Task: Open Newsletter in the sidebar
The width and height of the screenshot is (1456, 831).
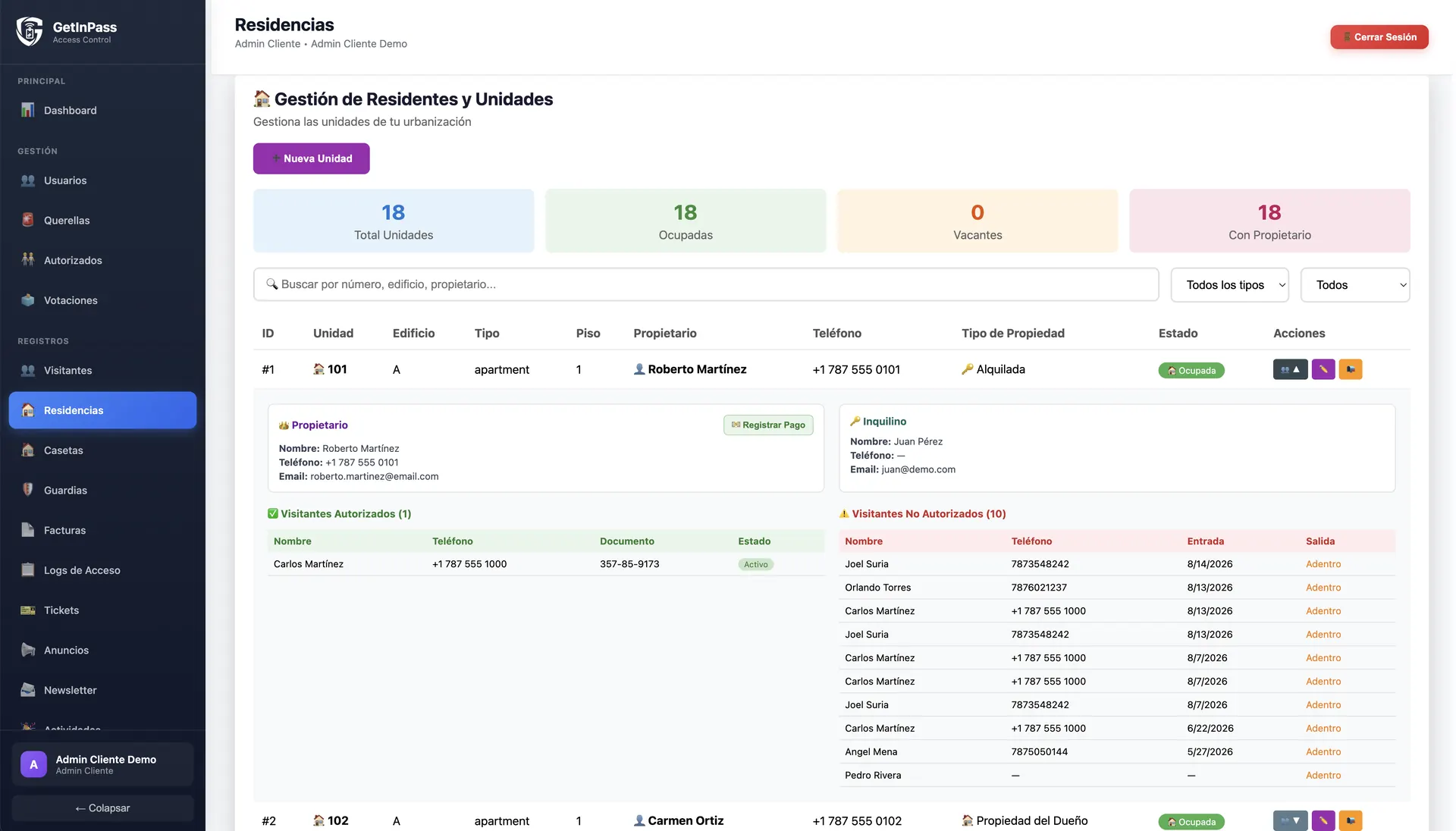Action: 102,691
